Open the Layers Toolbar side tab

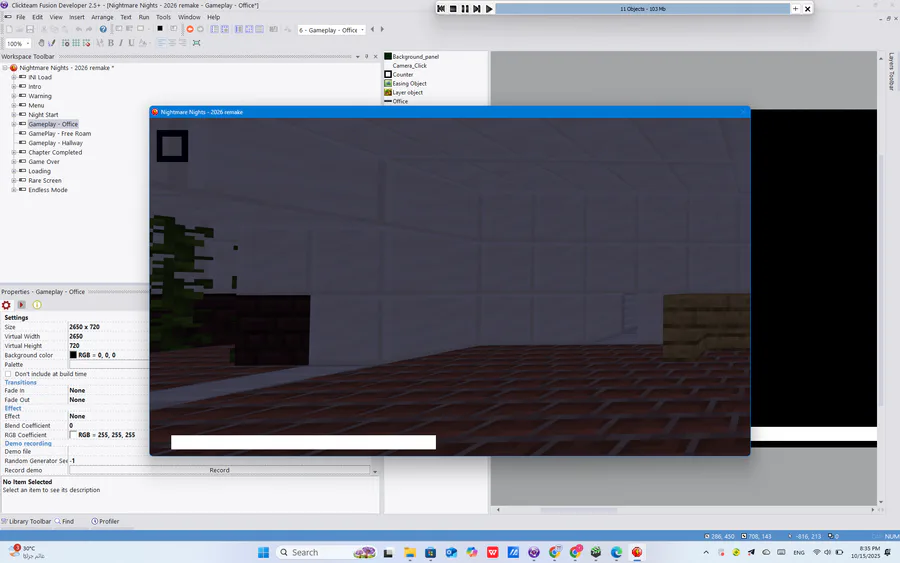click(891, 72)
